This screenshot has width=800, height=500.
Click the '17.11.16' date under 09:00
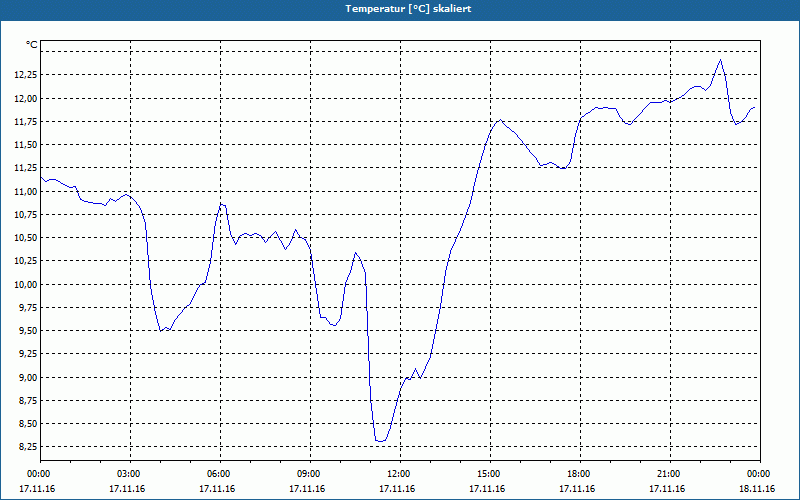(307, 489)
